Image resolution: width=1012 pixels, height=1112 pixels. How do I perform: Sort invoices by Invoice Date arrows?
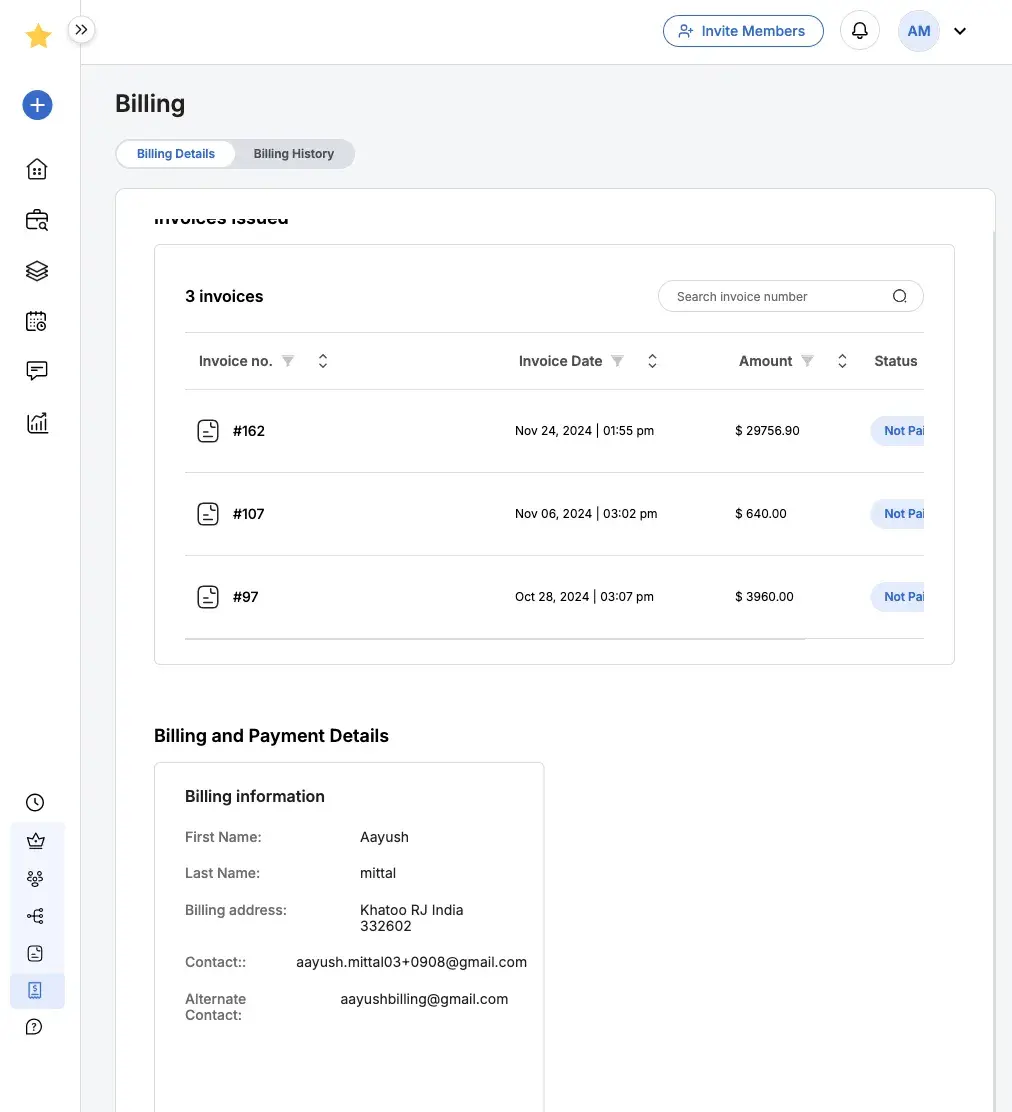point(652,361)
